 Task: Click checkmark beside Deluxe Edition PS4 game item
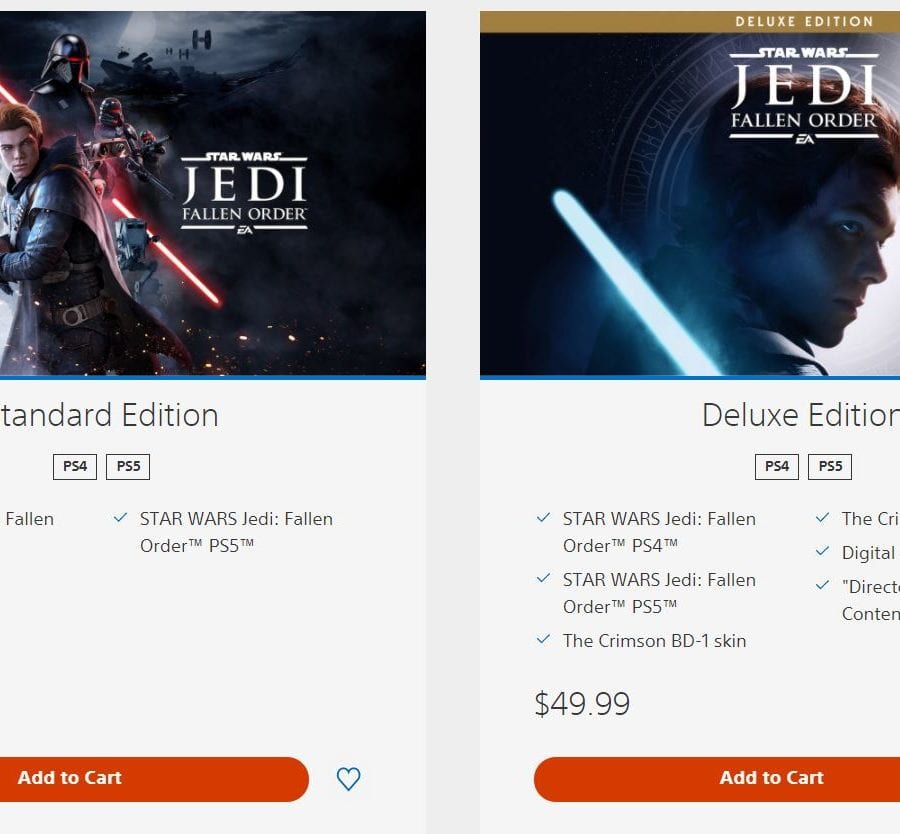(x=543, y=518)
